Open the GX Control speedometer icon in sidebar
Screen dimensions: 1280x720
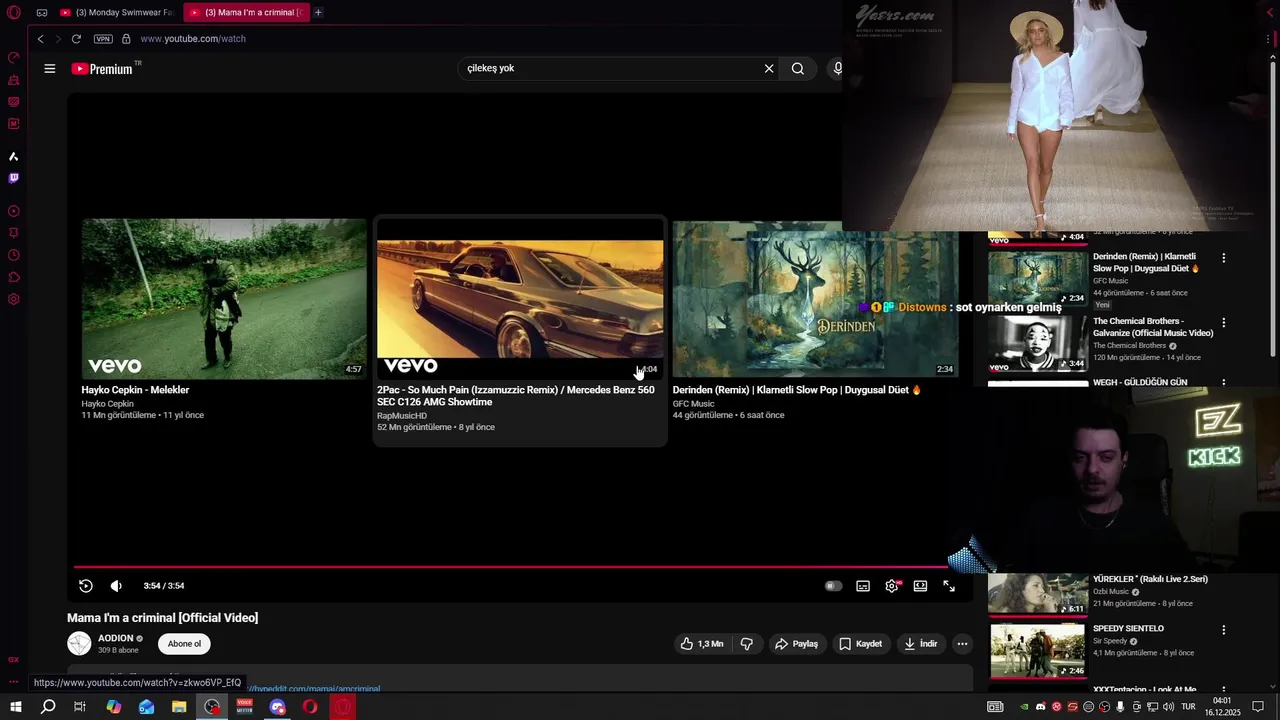click(x=14, y=57)
